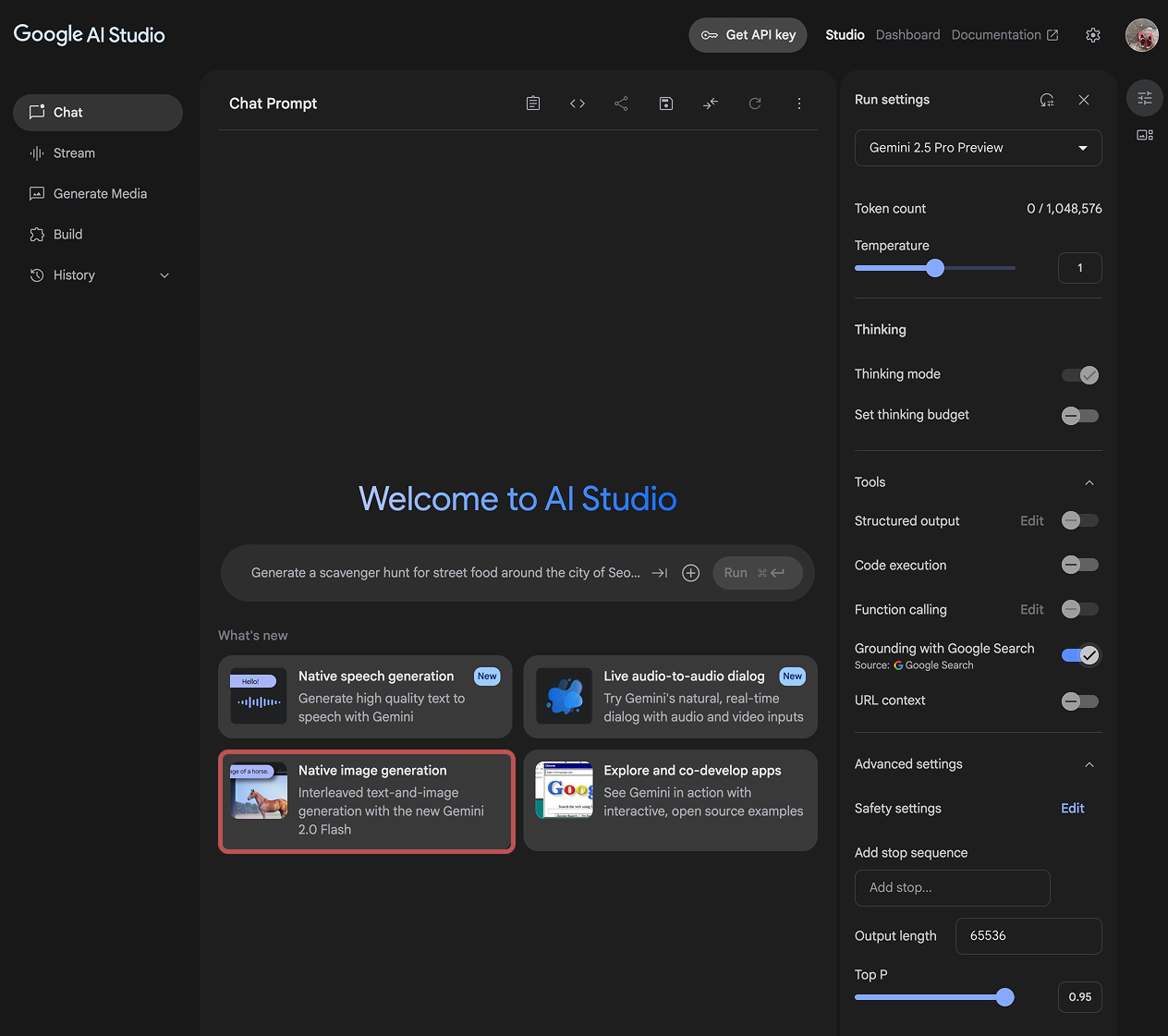The width and height of the screenshot is (1168, 1036).
Task: Click the Google search thumbnail on Explore apps
Action: pyautogui.click(x=565, y=791)
